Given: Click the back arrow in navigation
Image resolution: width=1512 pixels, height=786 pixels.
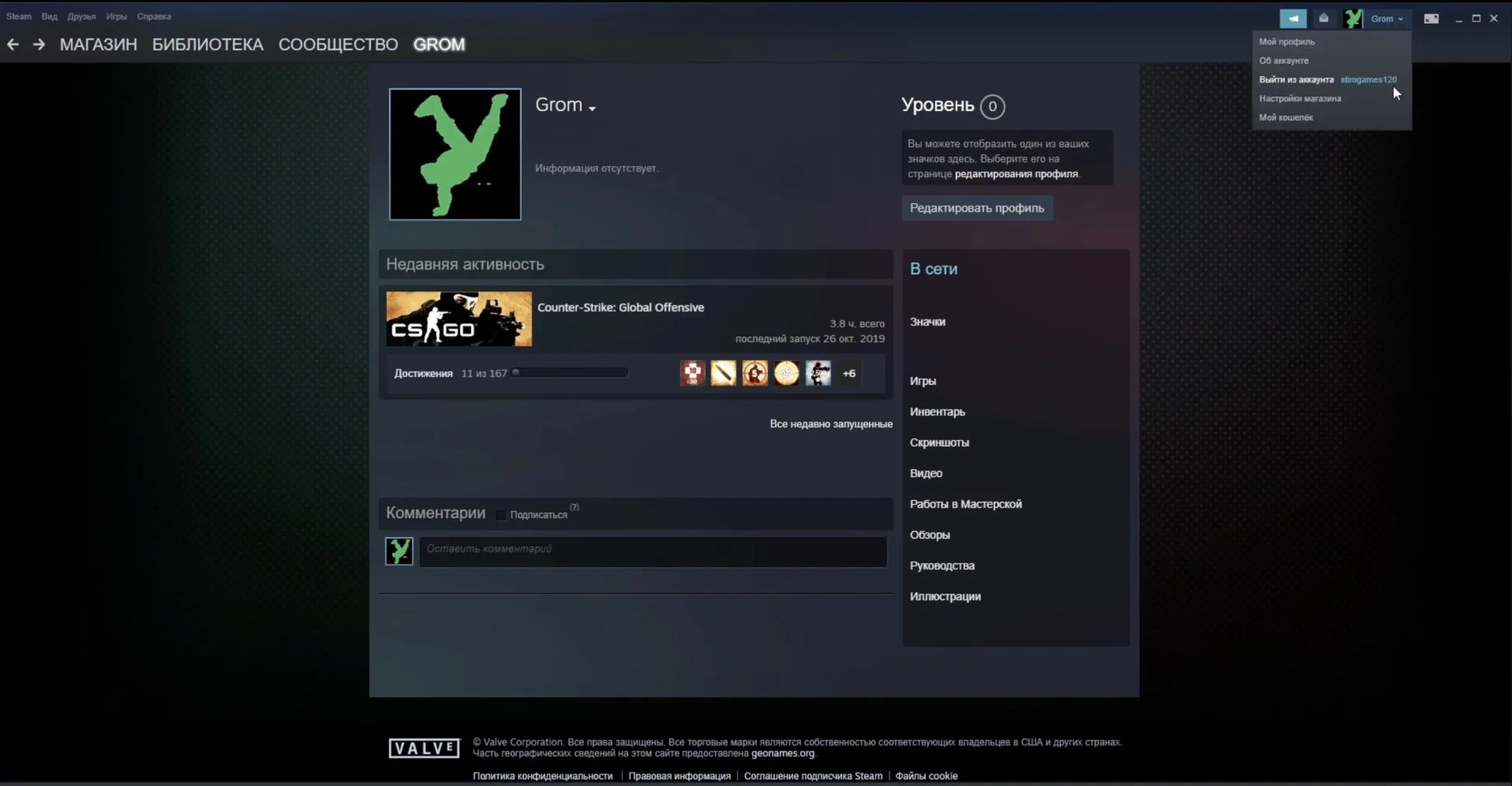Looking at the screenshot, I should click(13, 45).
